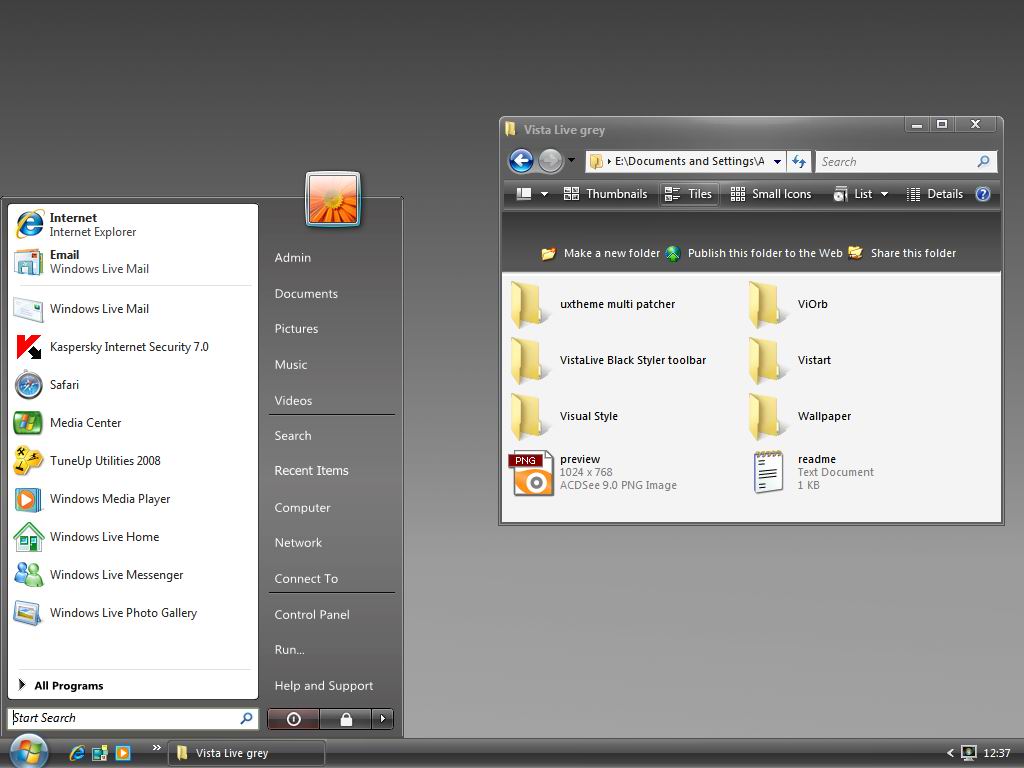
Task: Open Network from Start menu
Action: [298, 543]
